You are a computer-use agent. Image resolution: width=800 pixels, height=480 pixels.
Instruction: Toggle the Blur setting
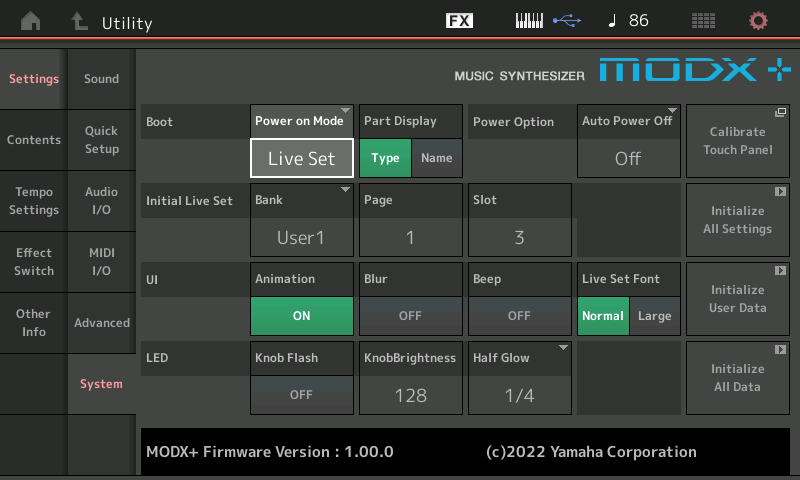pos(410,315)
